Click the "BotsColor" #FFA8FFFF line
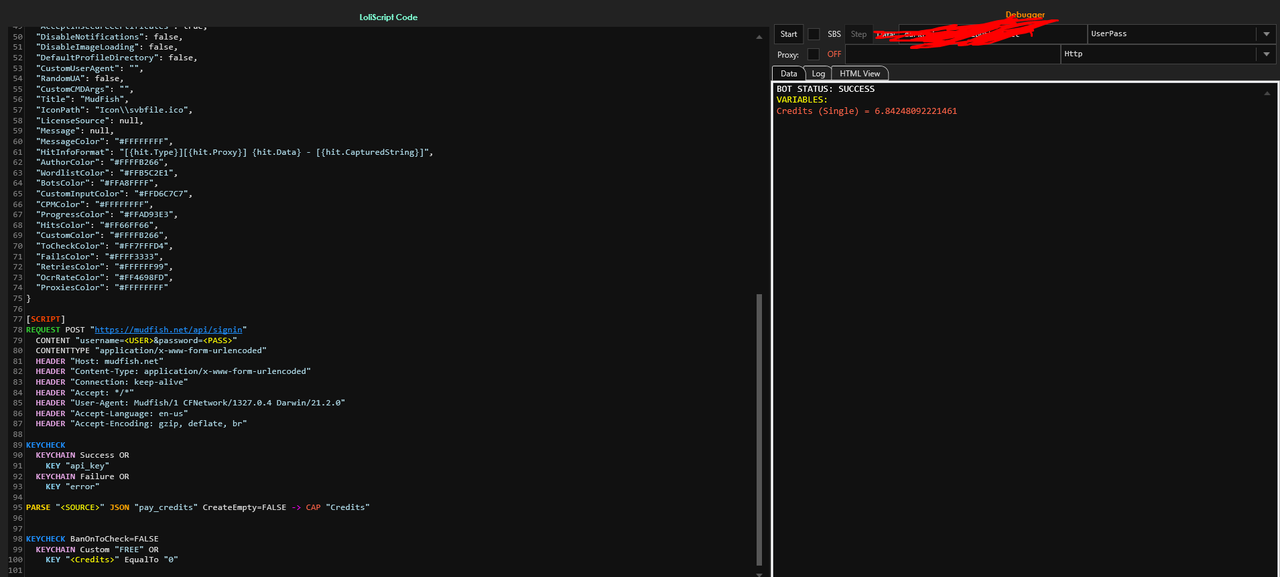This screenshot has height=577, width=1280. (95, 182)
